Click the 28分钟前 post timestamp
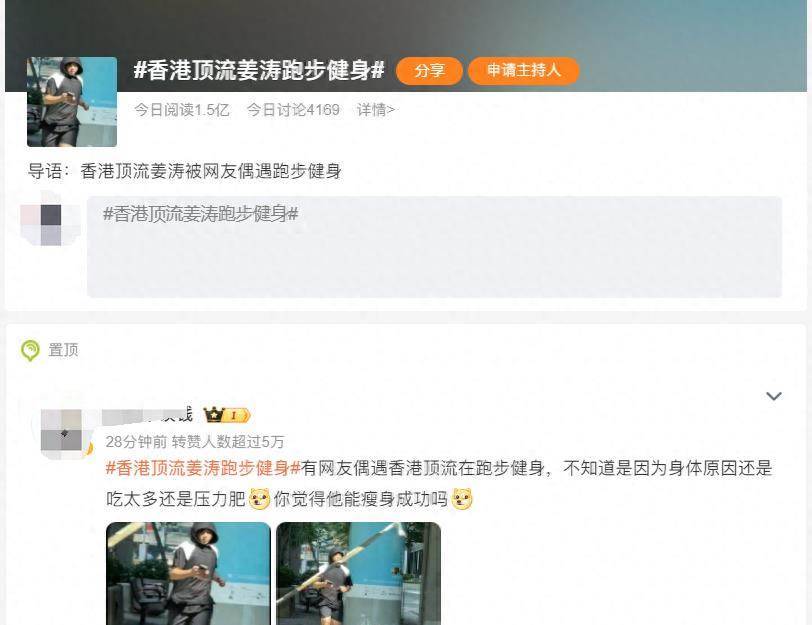Viewport: 812px width, 625px height. click(136, 442)
